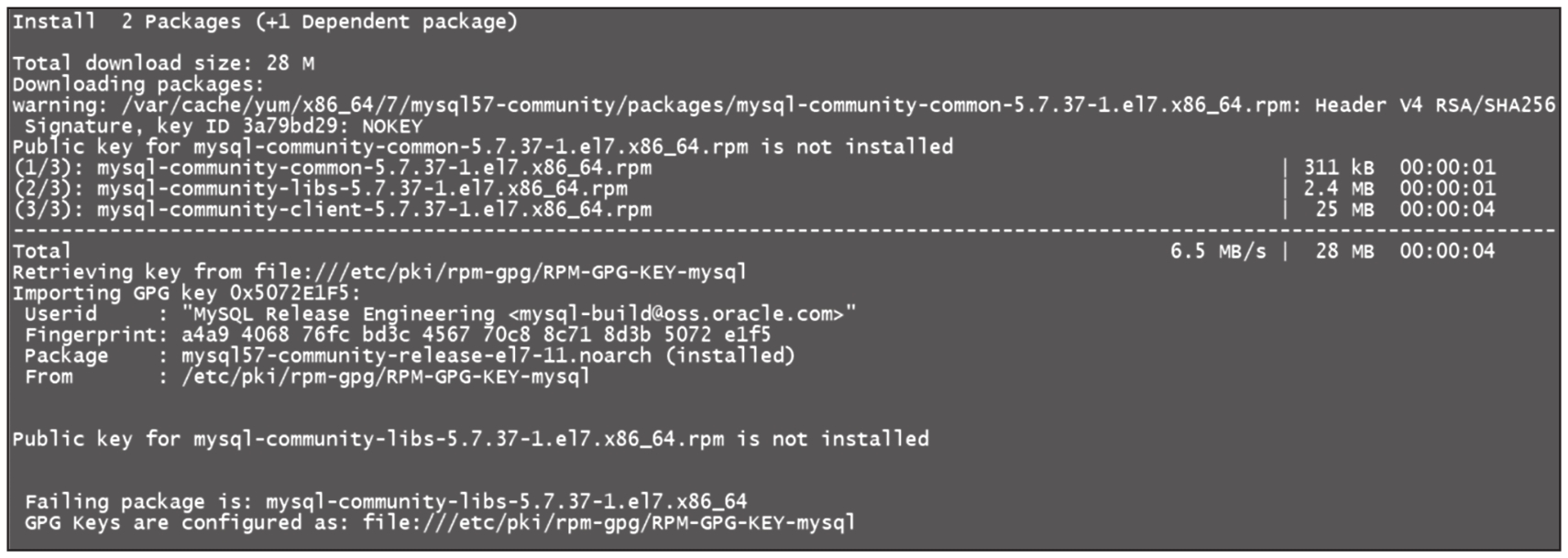Screen dimensions: 1568x558
Task: Click the mysql-community-common (1/3) download line
Action: 333,168
